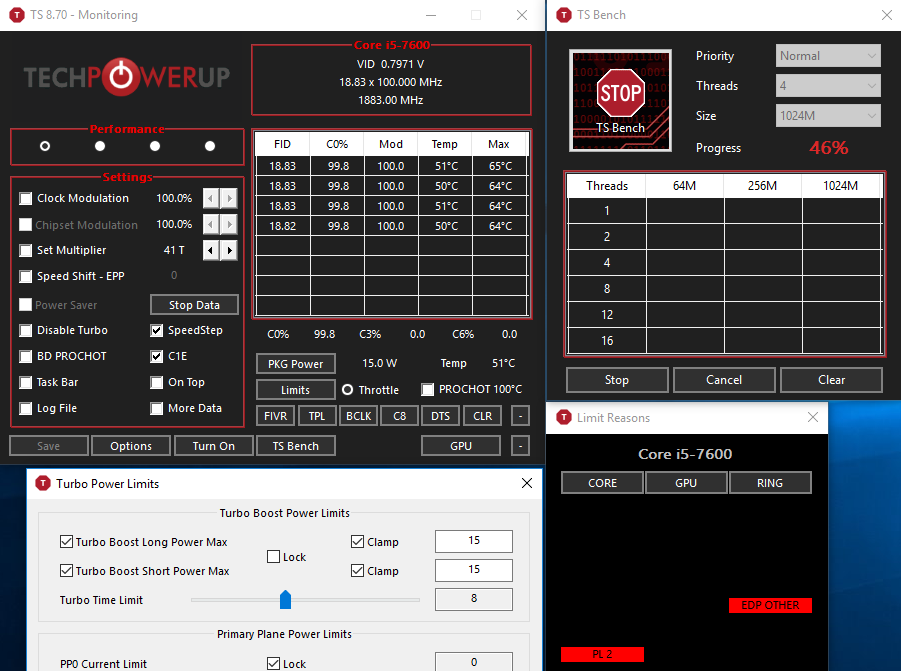Enable the Disable Turbo checkbox
This screenshot has height=671, width=901.
pyautogui.click(x=26, y=330)
